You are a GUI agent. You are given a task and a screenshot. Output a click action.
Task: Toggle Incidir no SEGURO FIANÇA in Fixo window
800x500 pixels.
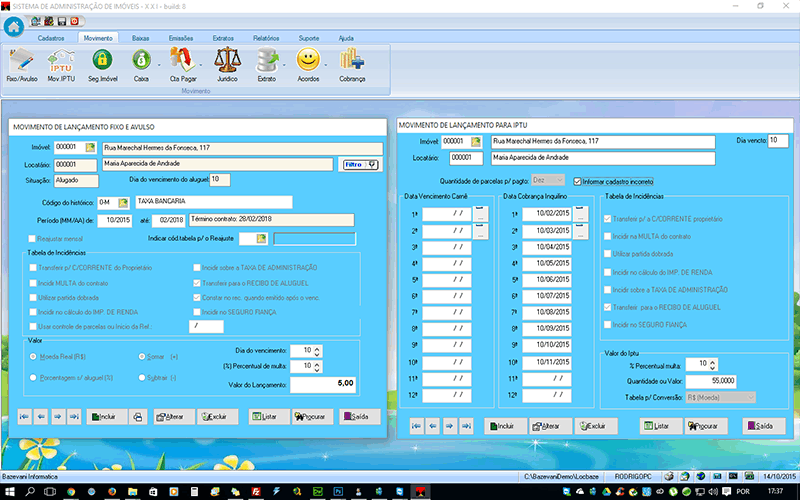pos(197,312)
